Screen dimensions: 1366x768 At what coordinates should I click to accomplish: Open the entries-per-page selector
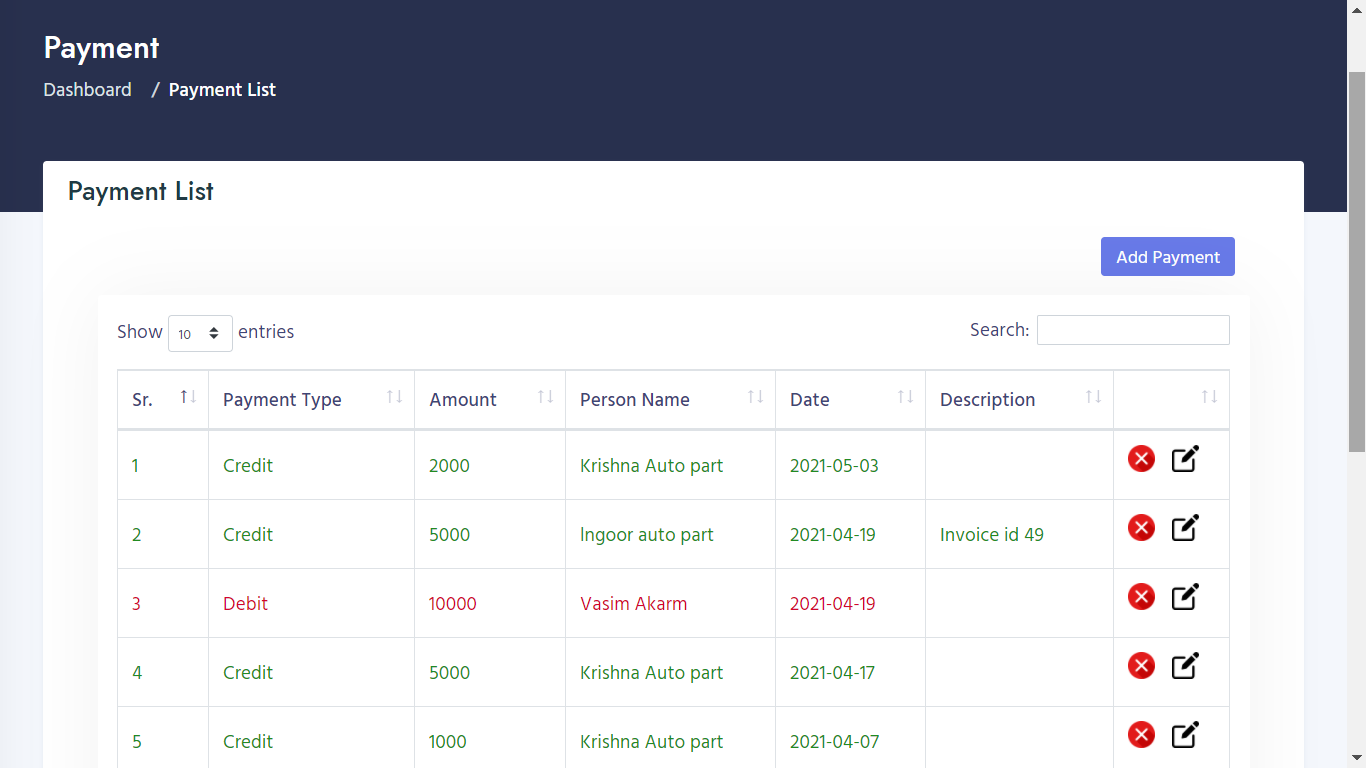pyautogui.click(x=199, y=333)
